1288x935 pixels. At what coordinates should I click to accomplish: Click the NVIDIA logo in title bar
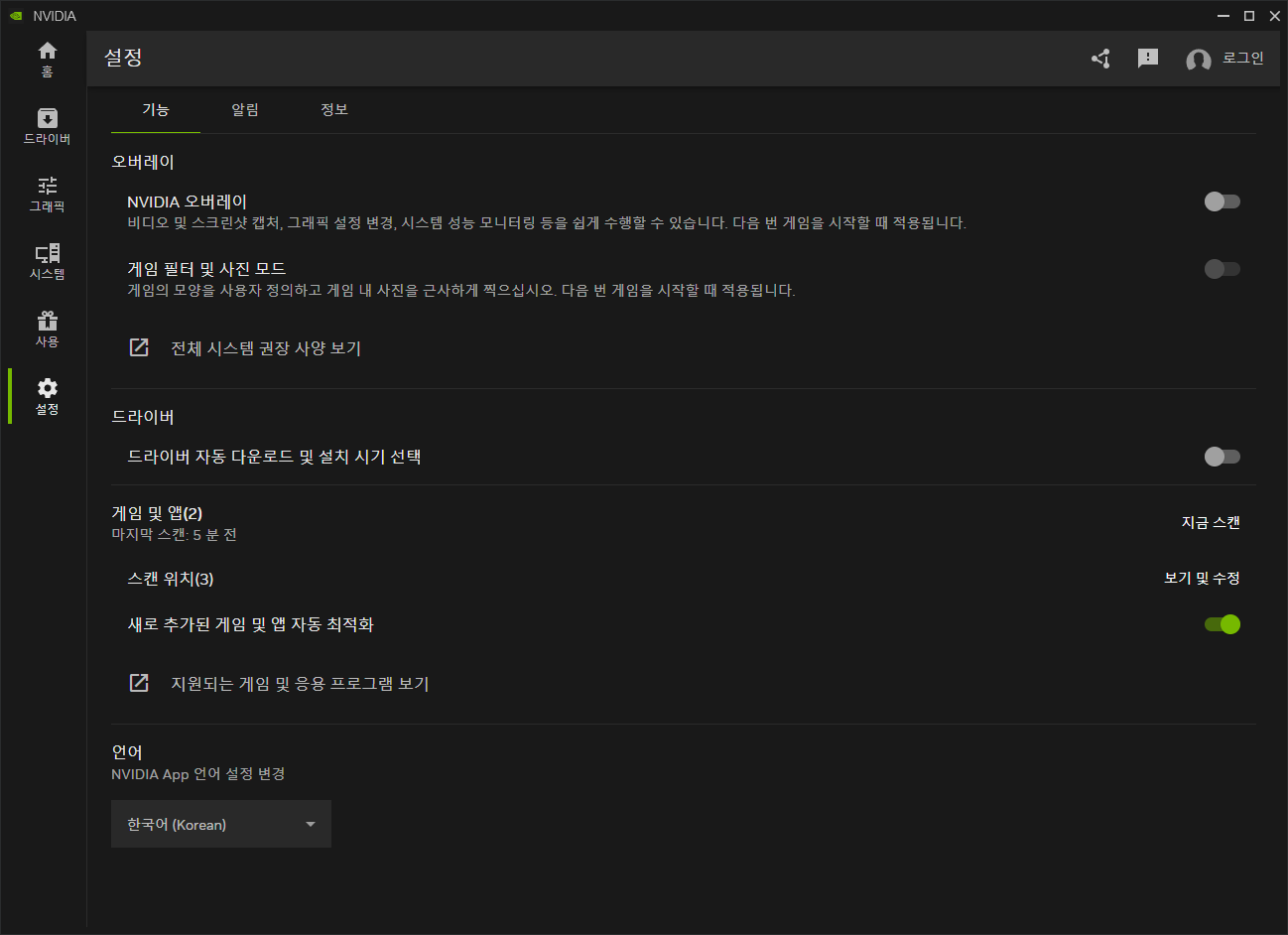click(x=16, y=16)
